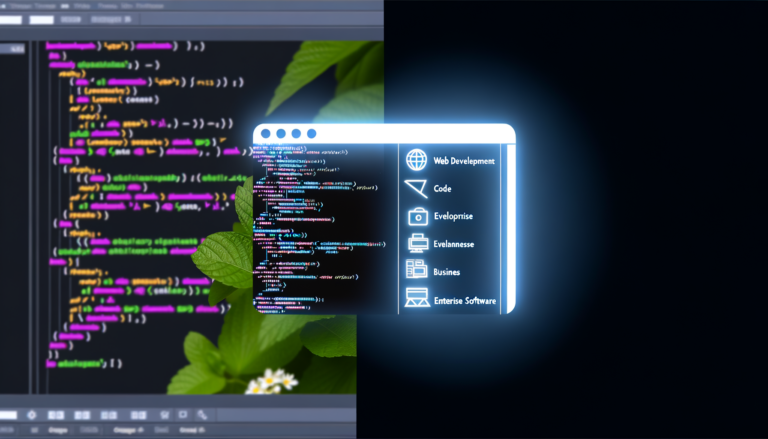This screenshot has height=439, width=768.
Task: Click the white input field in editor bottom toolbar
Action: click(9, 415)
